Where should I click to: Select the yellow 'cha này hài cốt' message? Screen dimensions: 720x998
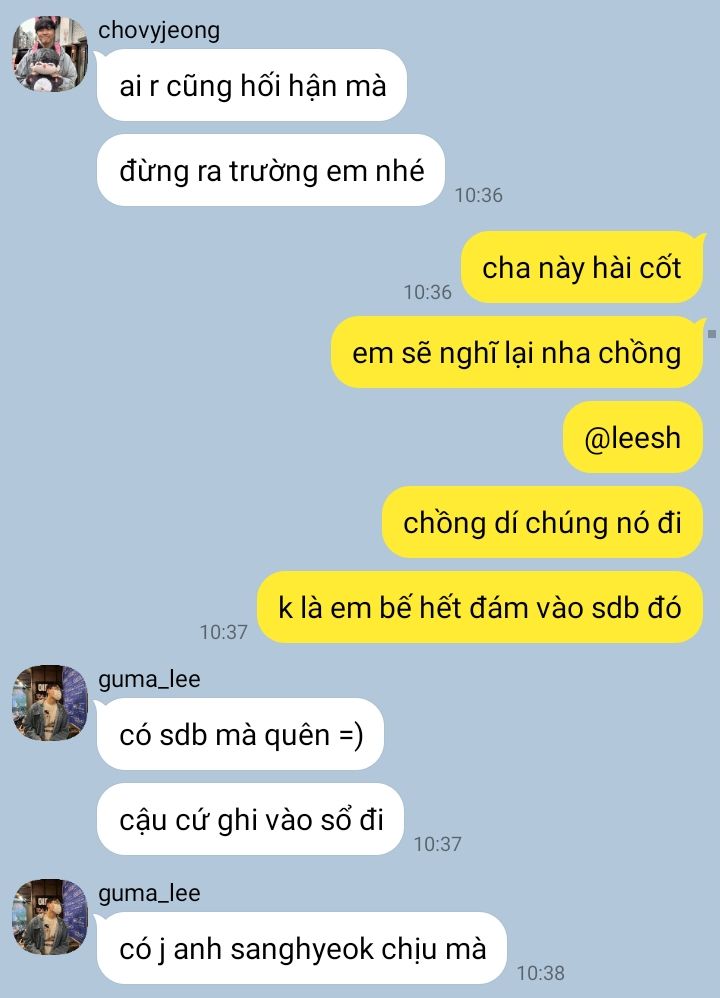tap(582, 267)
